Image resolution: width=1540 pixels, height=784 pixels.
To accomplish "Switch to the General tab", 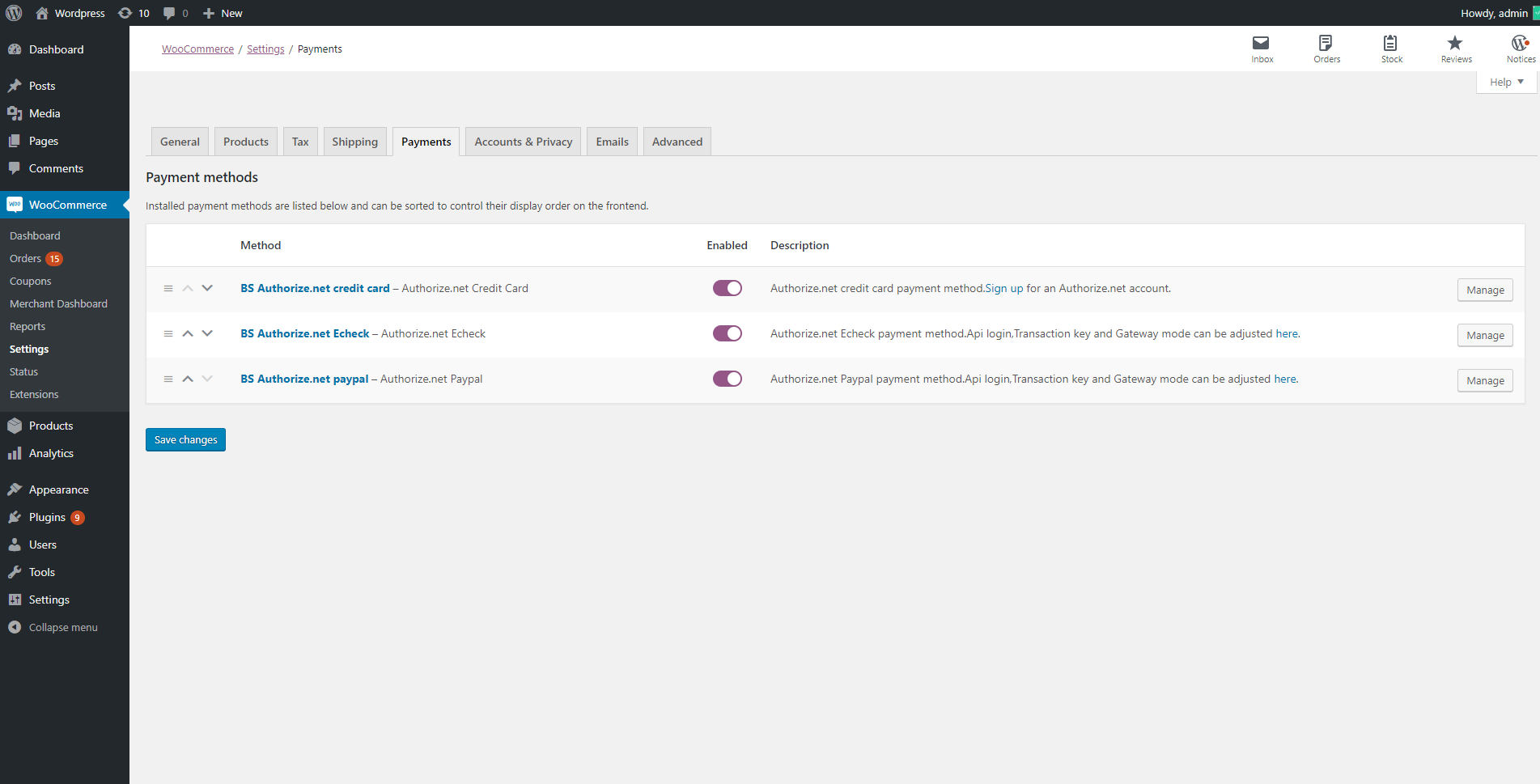I will [x=180, y=142].
